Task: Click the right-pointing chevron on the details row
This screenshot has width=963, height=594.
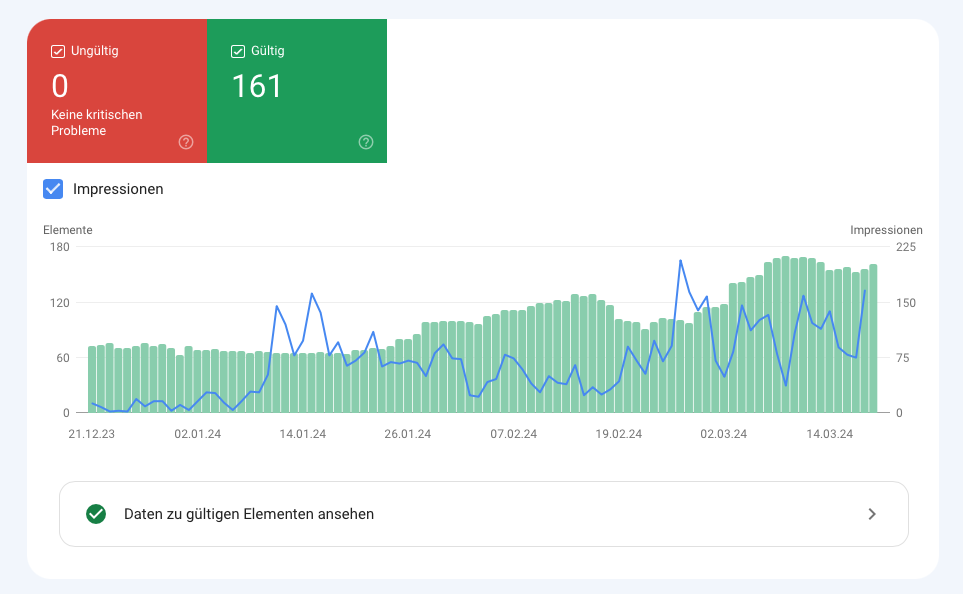Action: pyautogui.click(x=871, y=514)
